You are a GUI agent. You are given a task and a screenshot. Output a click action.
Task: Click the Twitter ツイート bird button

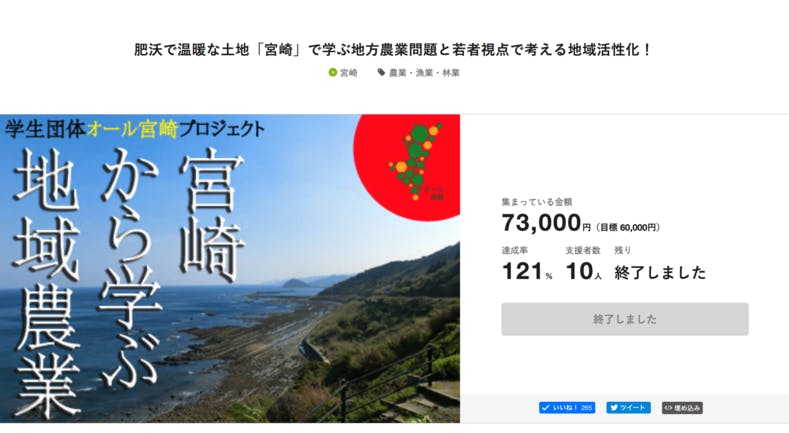(x=628, y=408)
